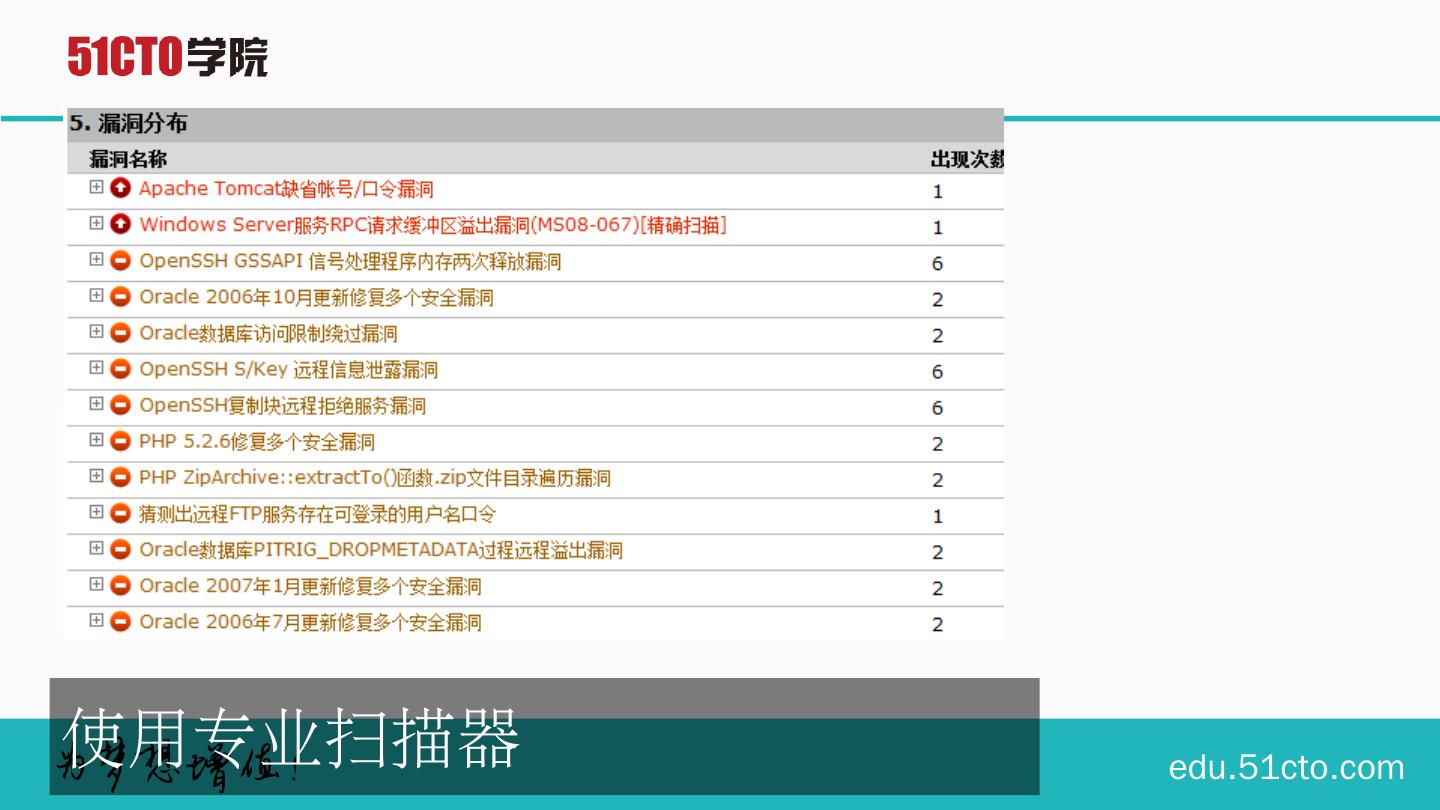Image resolution: width=1440 pixels, height=810 pixels.
Task: Click medium-risk icon beside Oracle 2006年7月
Action: coord(121,622)
